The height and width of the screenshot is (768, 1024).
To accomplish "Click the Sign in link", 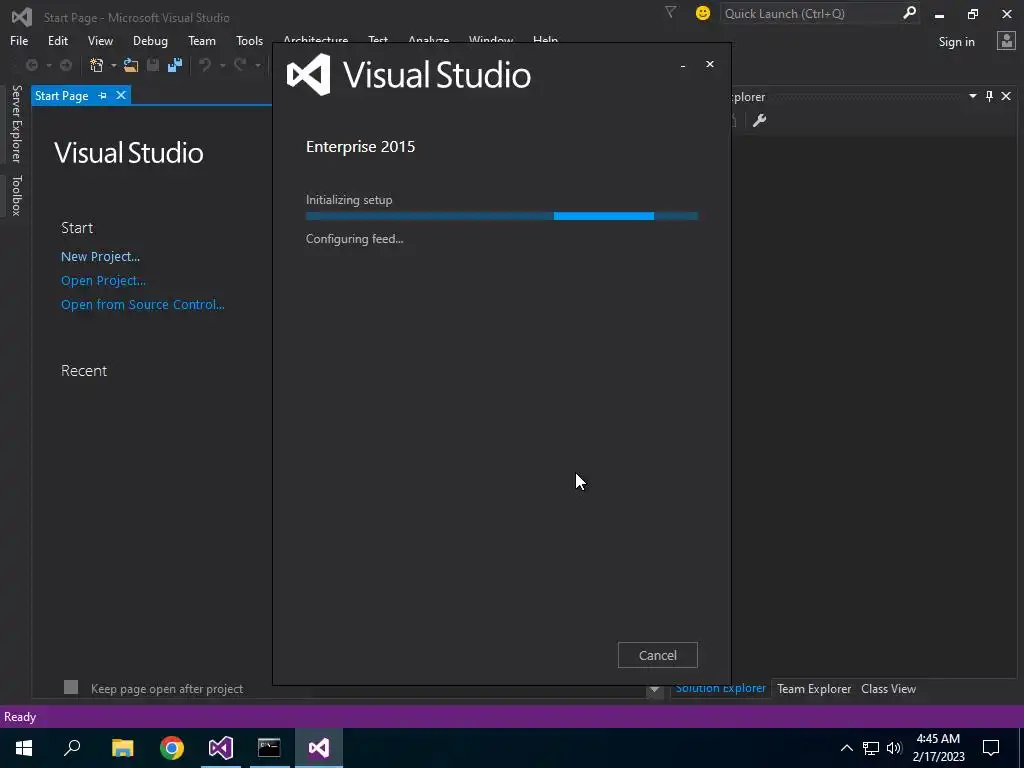I will (x=956, y=42).
